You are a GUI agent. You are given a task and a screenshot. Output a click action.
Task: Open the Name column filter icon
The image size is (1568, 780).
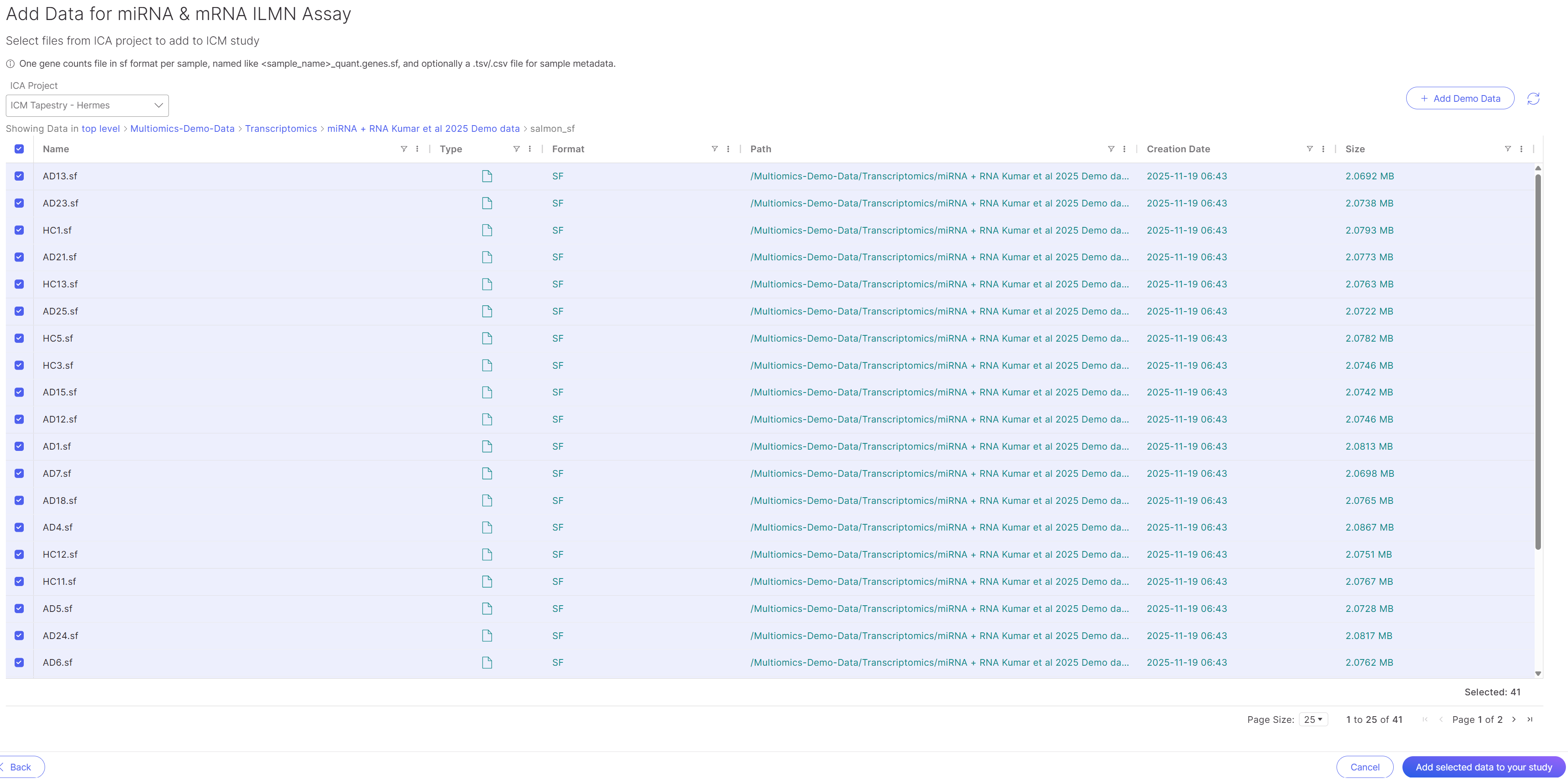(404, 149)
